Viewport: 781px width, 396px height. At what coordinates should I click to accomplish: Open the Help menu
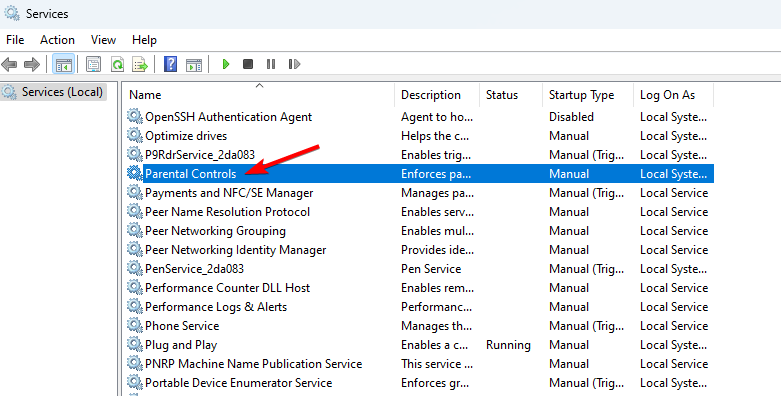click(x=144, y=40)
